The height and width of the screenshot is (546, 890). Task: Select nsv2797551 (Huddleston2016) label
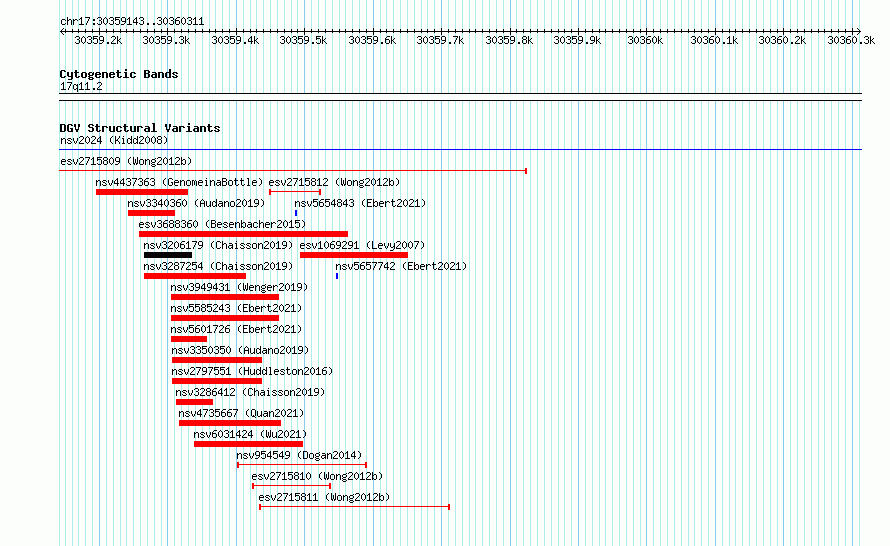[252, 371]
